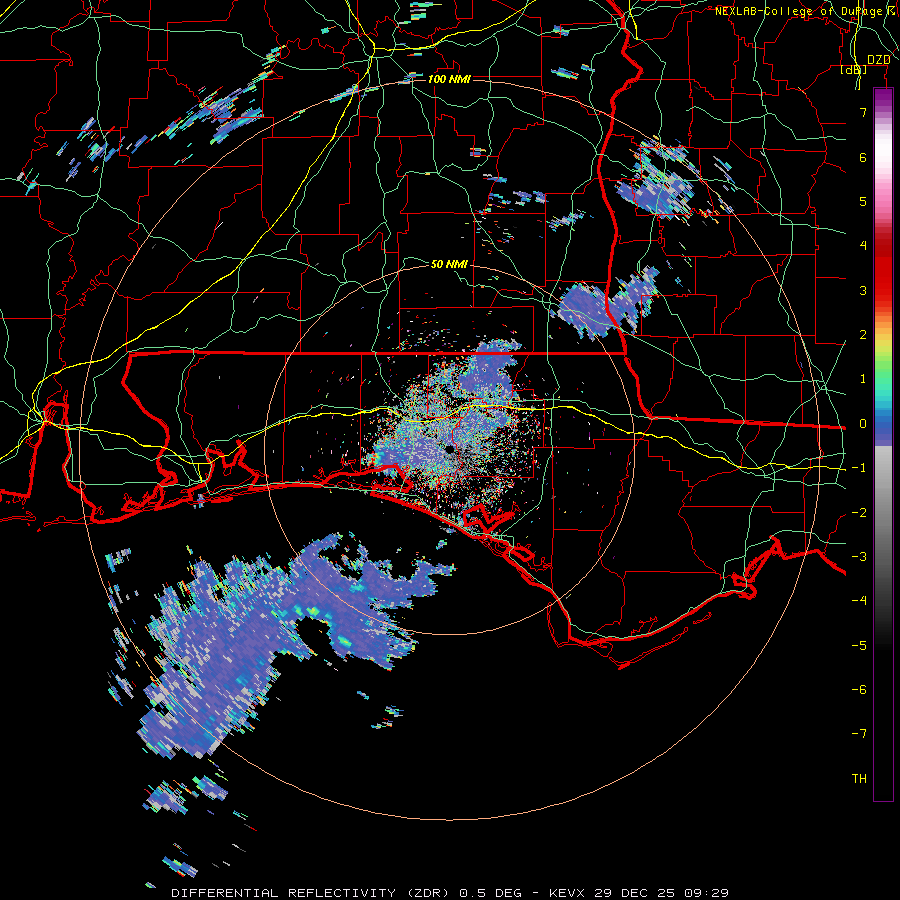
Task: Click the value -5 on the color scale
Action: click(x=859, y=646)
